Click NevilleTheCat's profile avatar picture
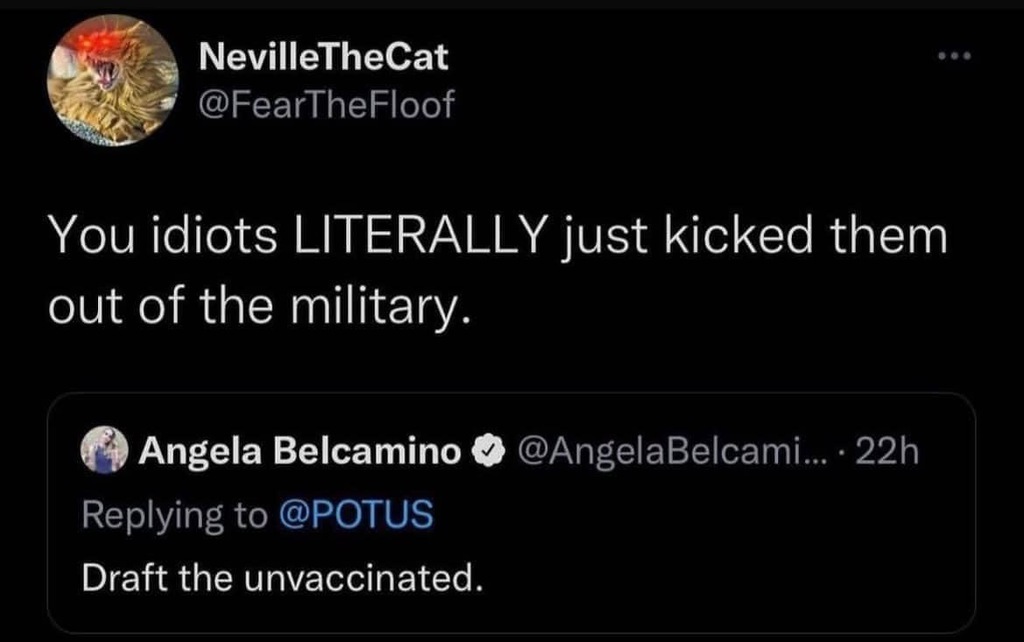This screenshot has height=642, width=1024. click(113, 82)
